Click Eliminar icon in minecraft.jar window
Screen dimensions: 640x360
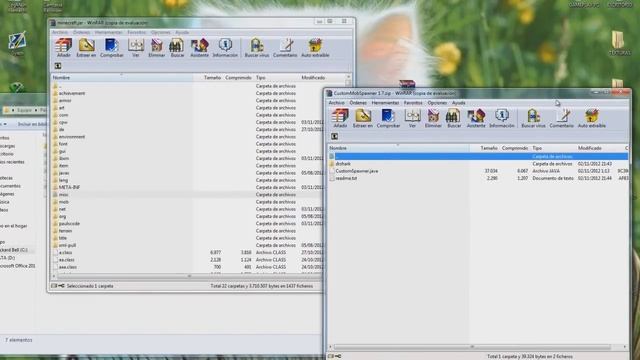pos(156,48)
